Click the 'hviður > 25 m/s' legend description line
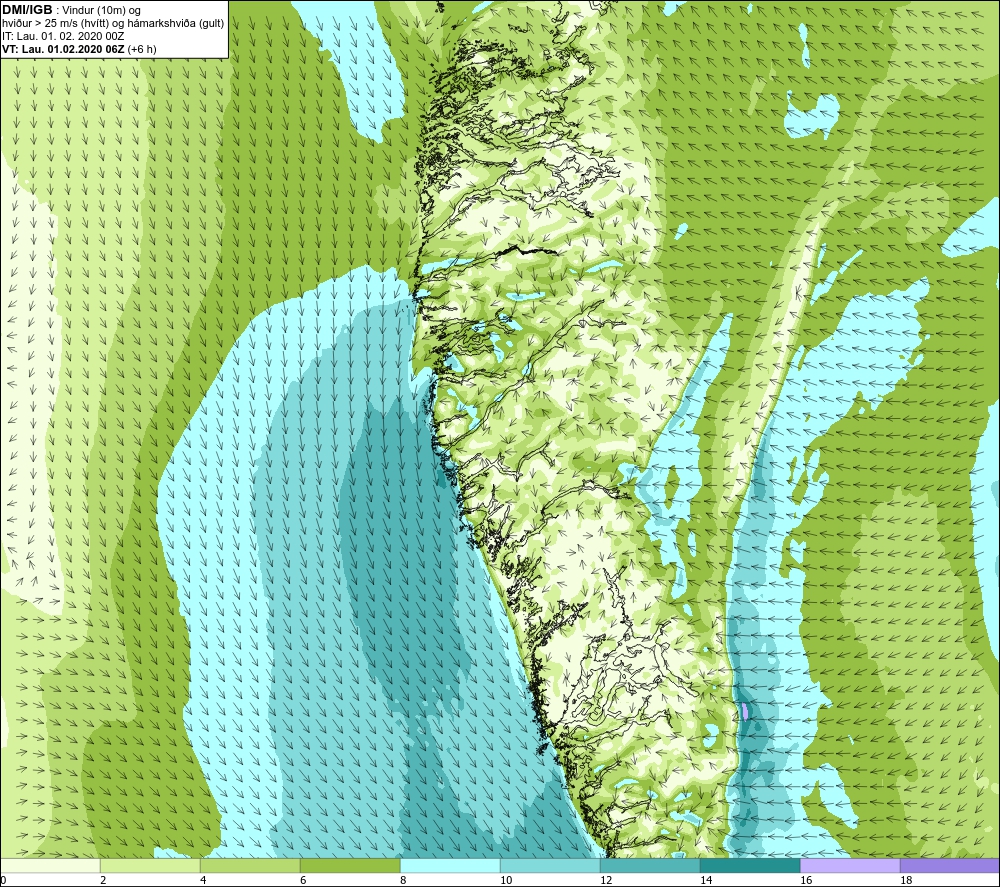Image resolution: width=1000 pixels, height=887 pixels. tap(113, 24)
